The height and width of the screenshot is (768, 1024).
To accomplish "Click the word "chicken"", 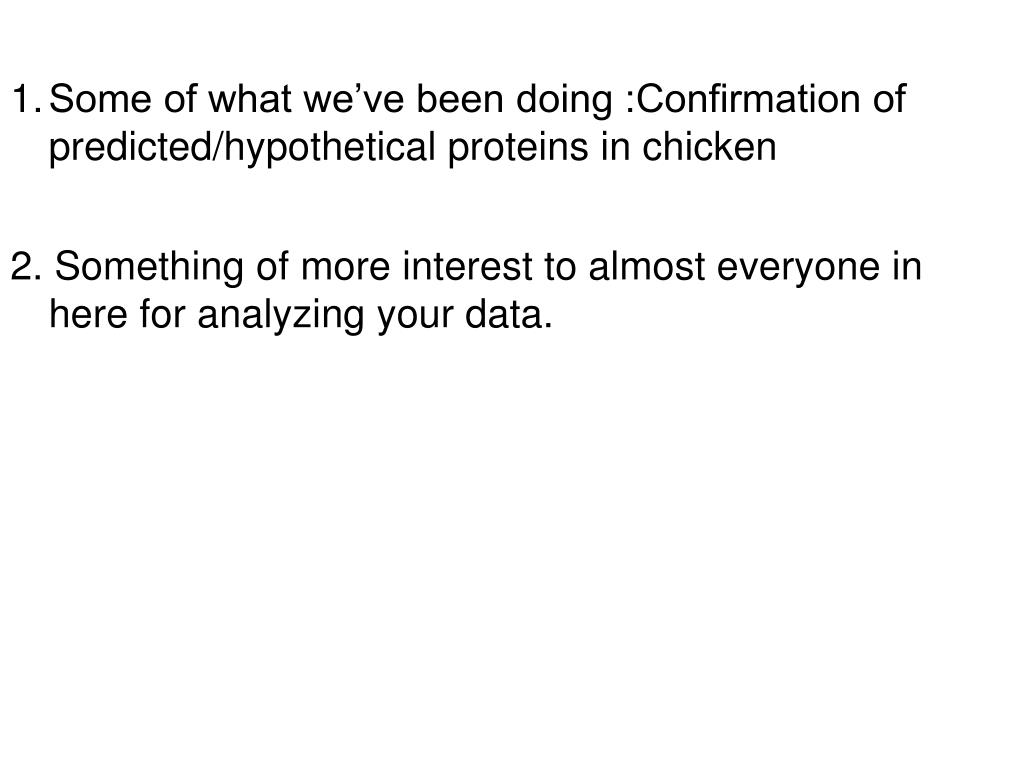I will [709, 147].
